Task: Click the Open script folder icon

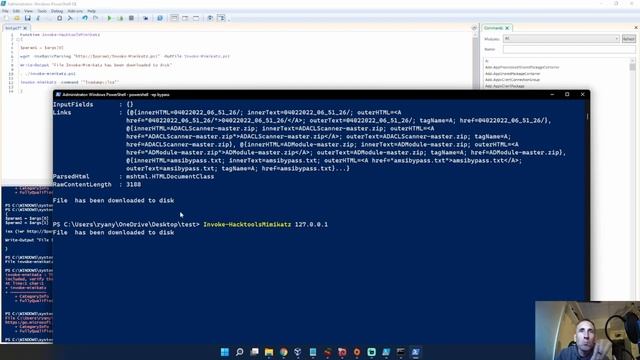Action: click(x=17, y=18)
